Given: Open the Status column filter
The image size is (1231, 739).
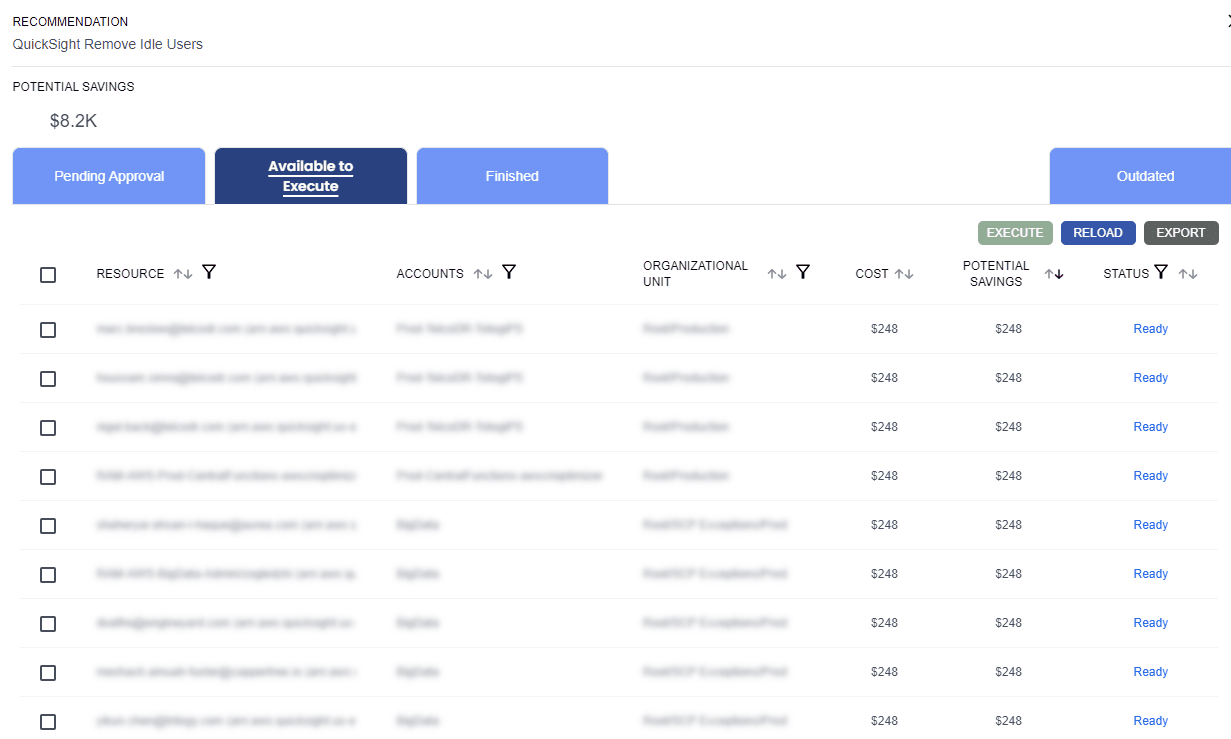Looking at the screenshot, I should point(1160,272).
